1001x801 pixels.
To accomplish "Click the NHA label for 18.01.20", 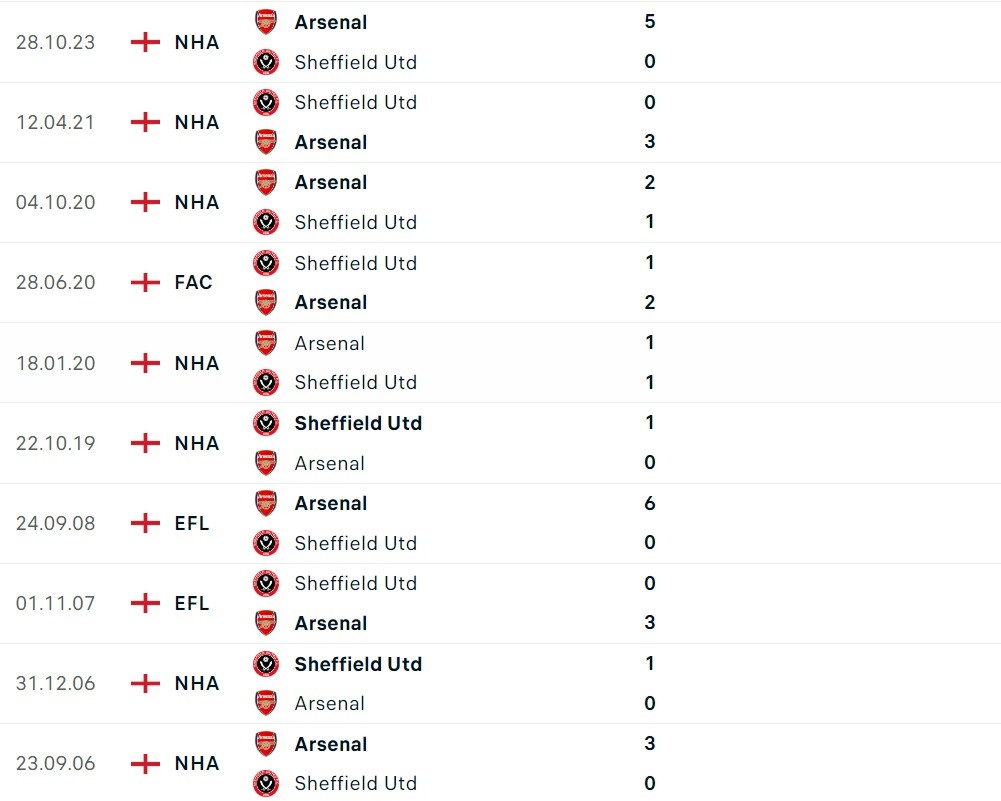I will click(x=197, y=363).
